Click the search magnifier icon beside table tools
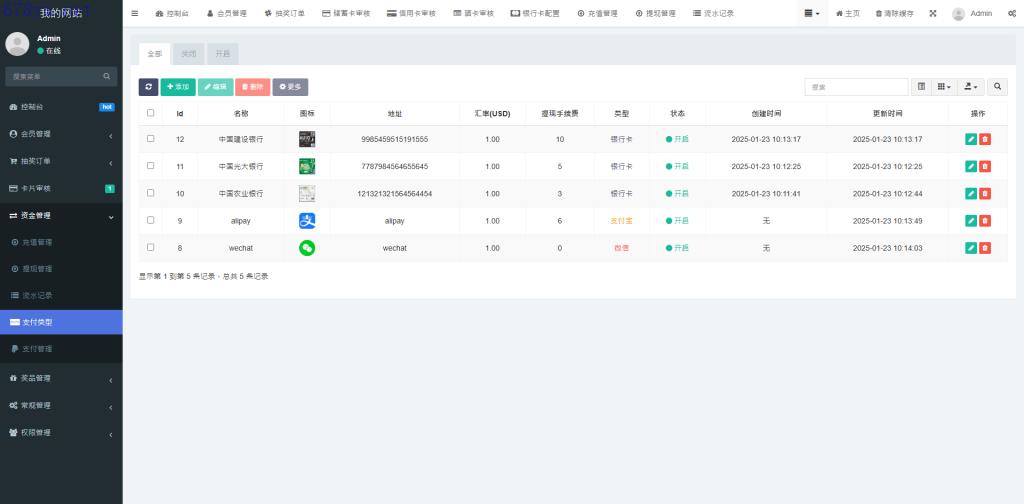 pos(998,87)
